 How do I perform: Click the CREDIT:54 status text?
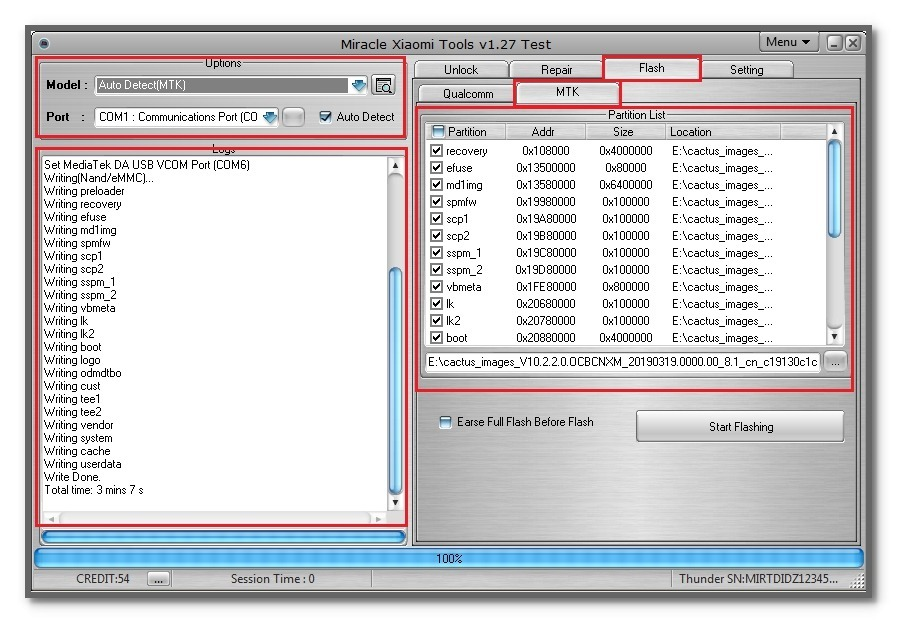pos(103,579)
